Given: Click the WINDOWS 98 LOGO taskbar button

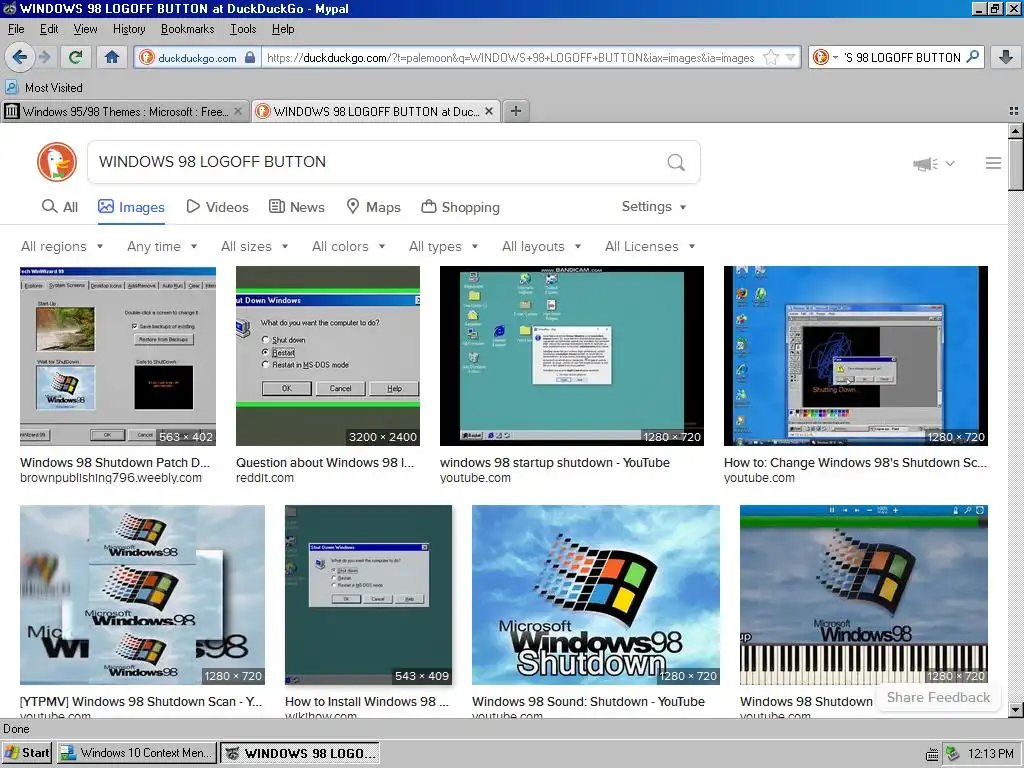Looking at the screenshot, I should [300, 753].
